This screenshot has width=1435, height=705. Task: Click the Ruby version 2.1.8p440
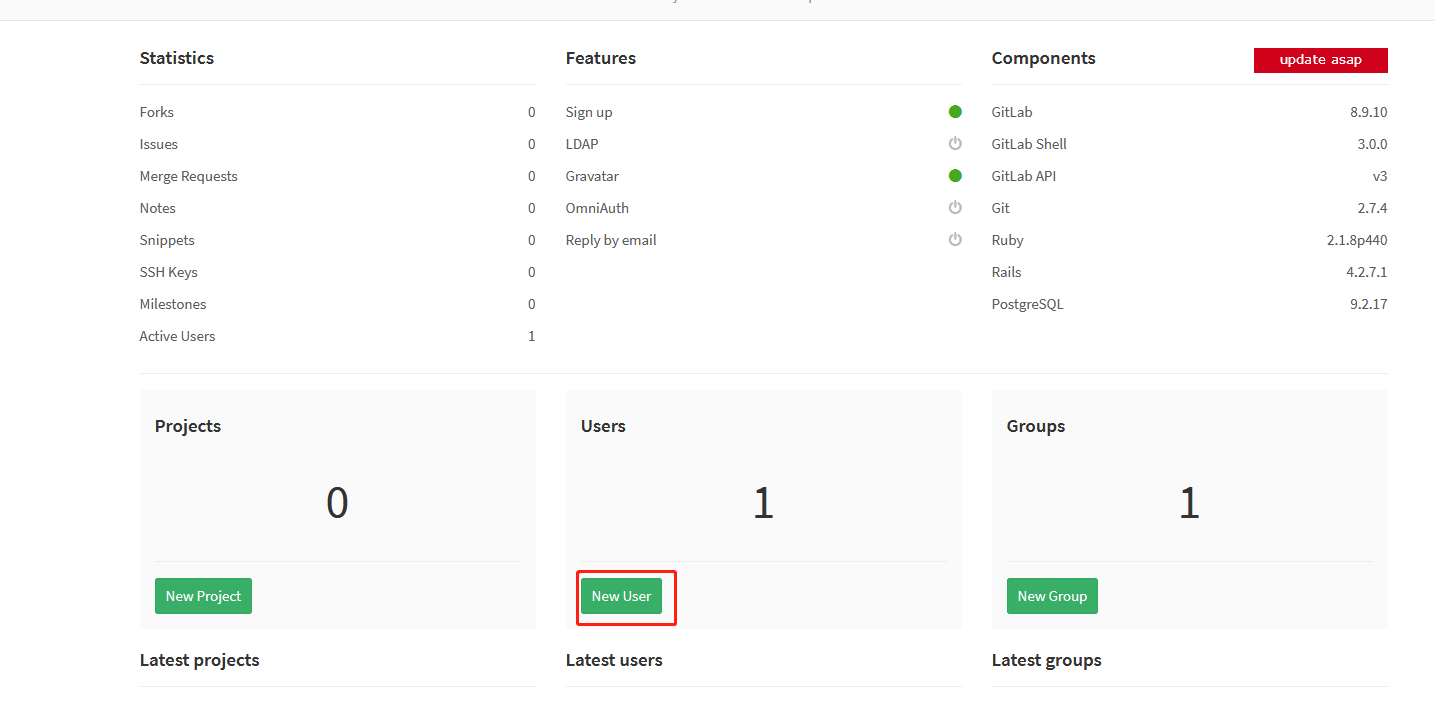(1357, 240)
